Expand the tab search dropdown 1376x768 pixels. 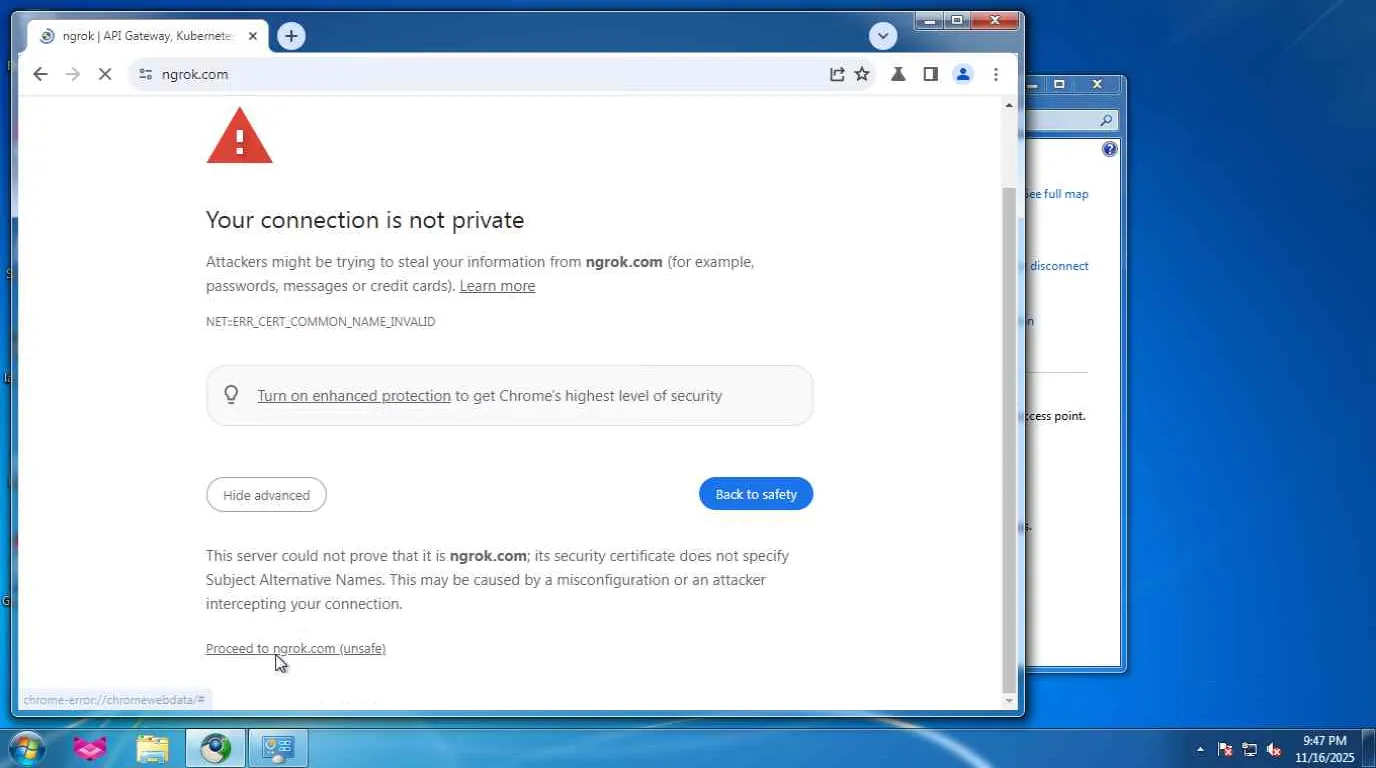tap(882, 36)
